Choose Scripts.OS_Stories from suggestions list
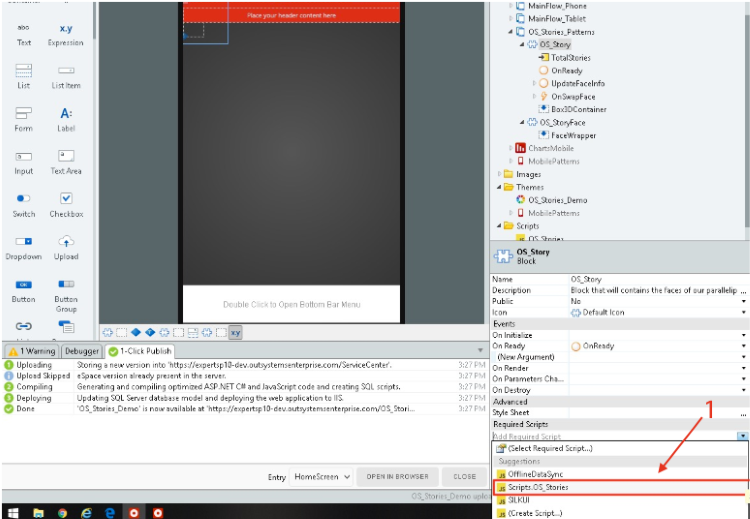The image size is (750, 519). point(537,487)
